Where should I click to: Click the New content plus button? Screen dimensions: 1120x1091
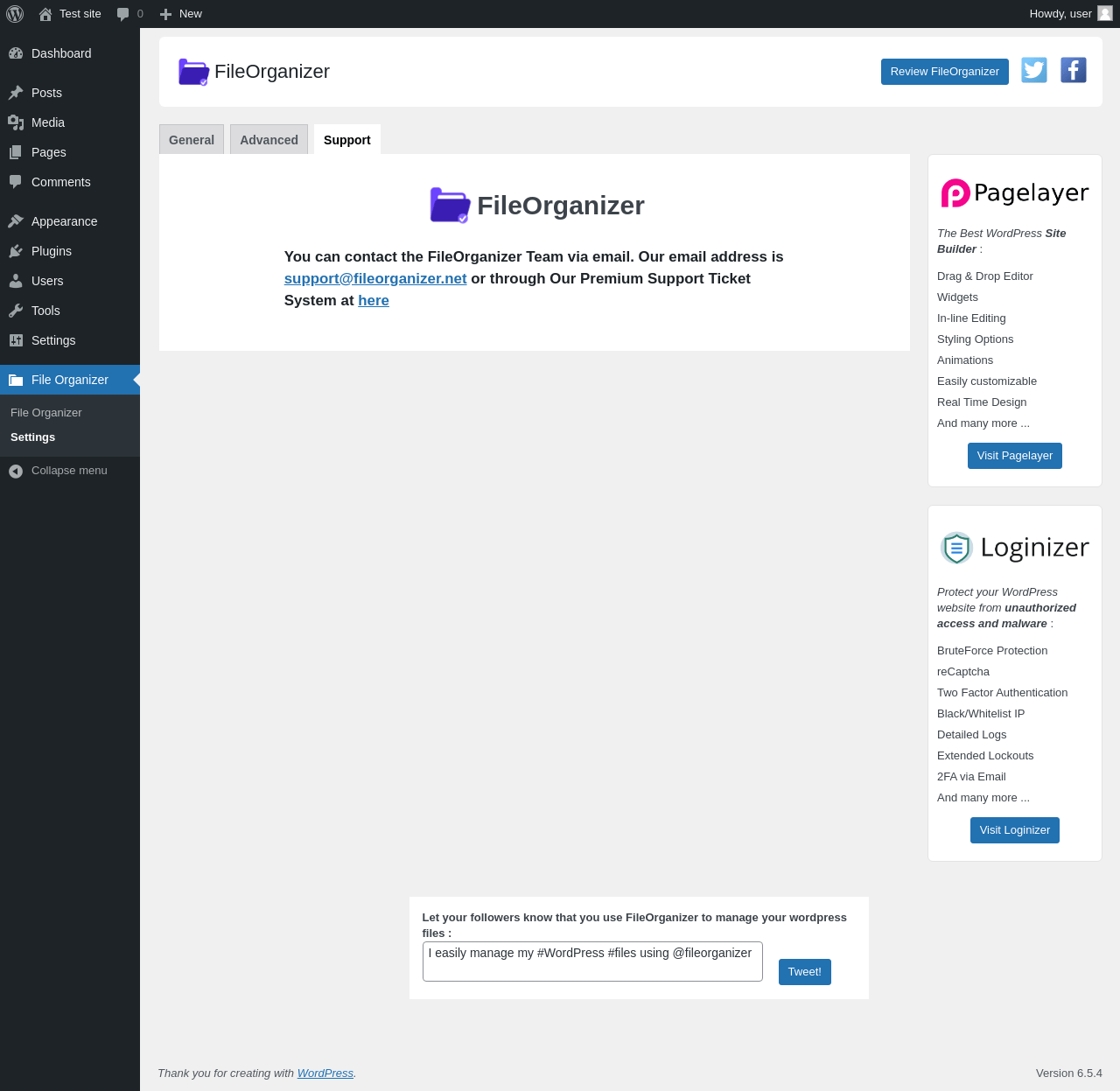(x=181, y=14)
